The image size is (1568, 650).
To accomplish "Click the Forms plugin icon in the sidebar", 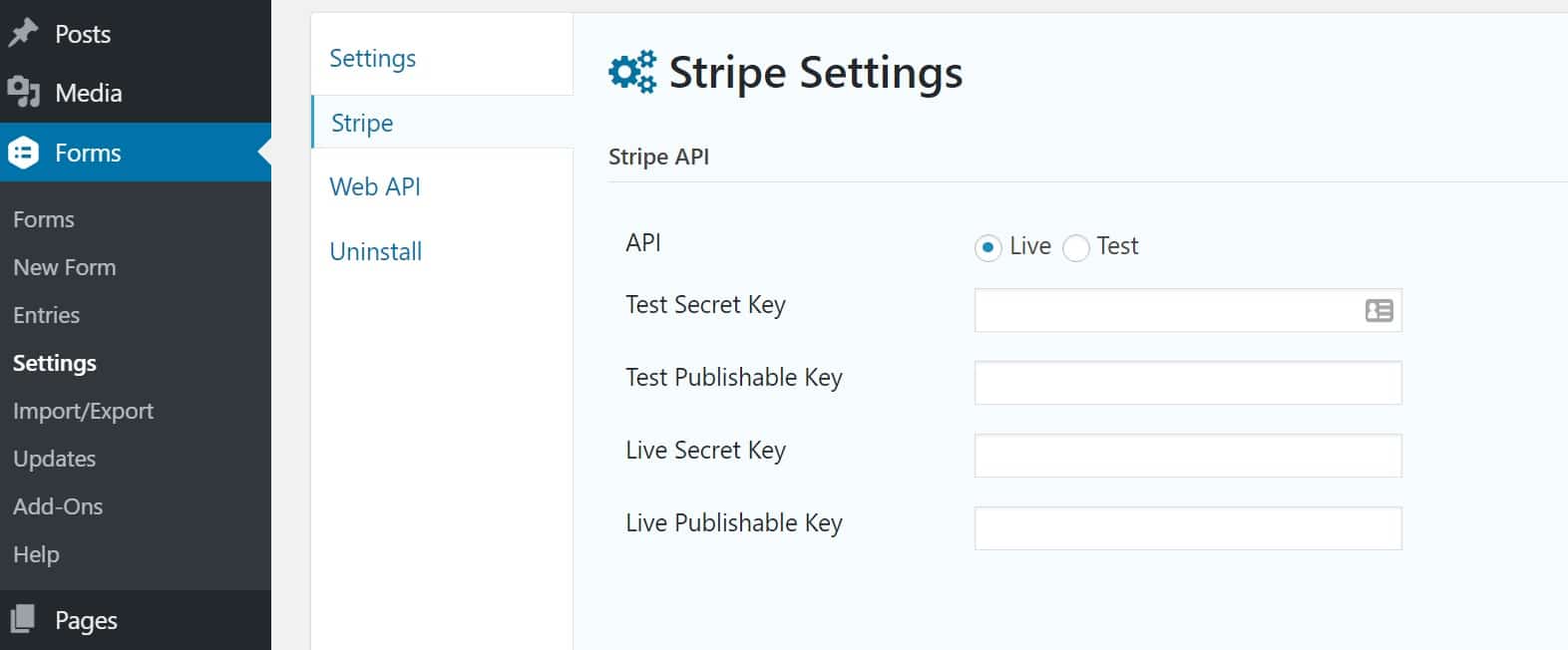I will tap(22, 152).
